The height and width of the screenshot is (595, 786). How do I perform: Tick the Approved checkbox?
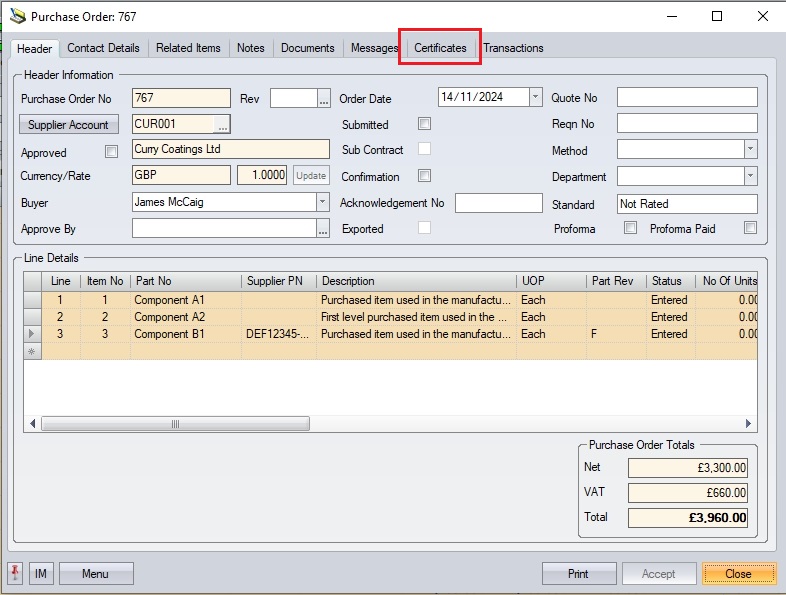111,152
